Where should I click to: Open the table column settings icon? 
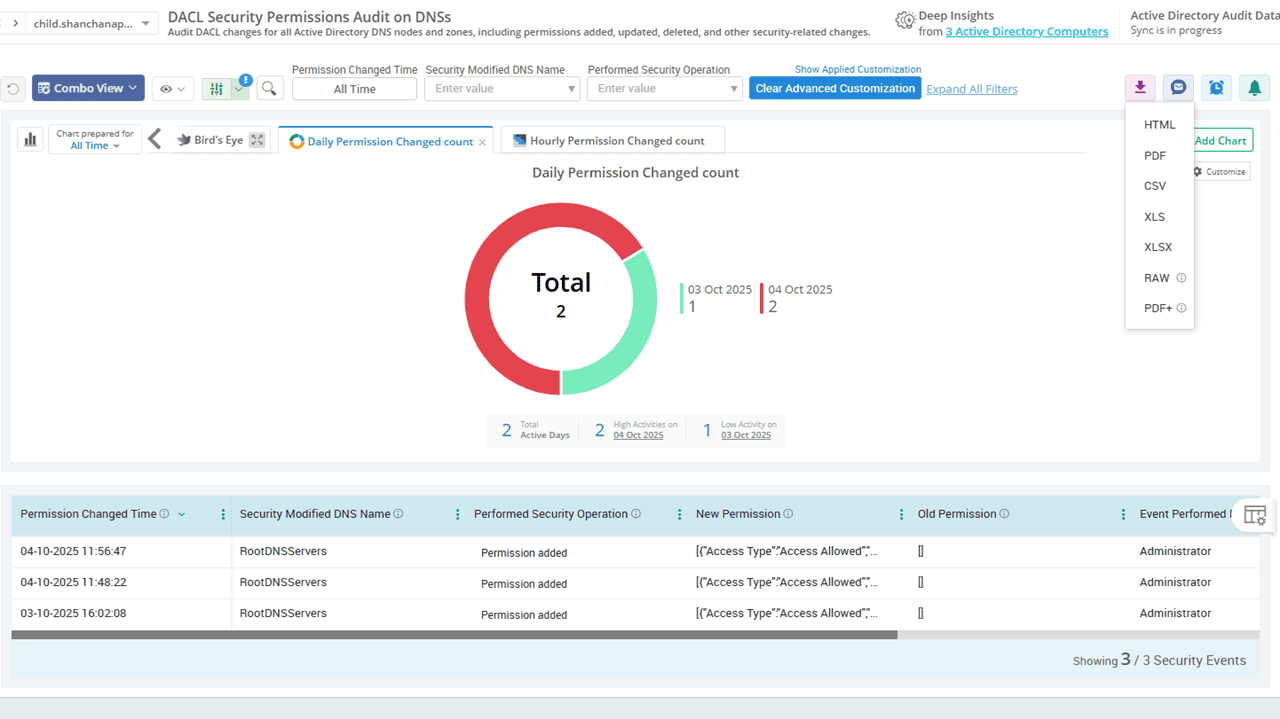(1254, 514)
